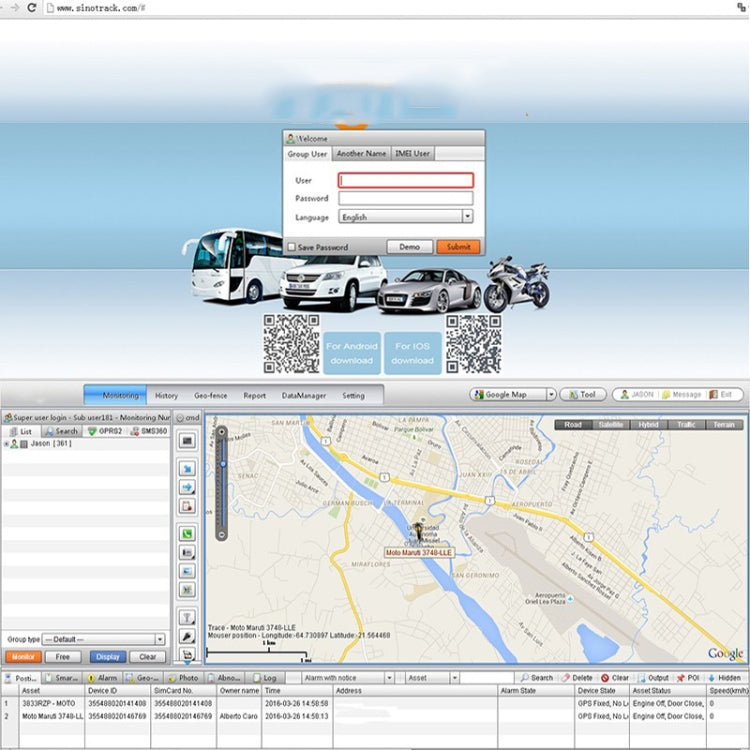Expand the Group type dropdown
The width and height of the screenshot is (750, 750).
pos(160,639)
